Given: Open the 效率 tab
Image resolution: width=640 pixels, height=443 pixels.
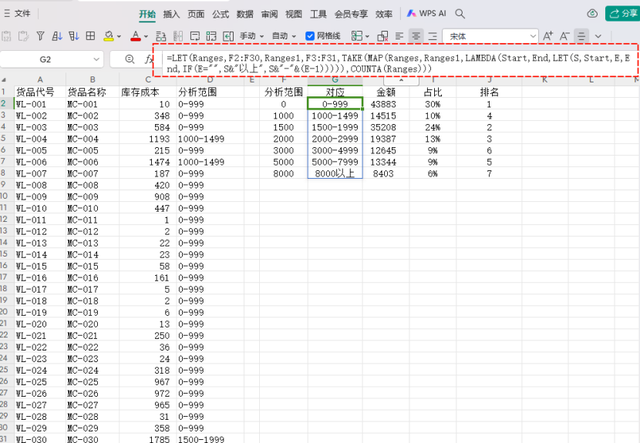Looking at the screenshot, I should pos(384,14).
